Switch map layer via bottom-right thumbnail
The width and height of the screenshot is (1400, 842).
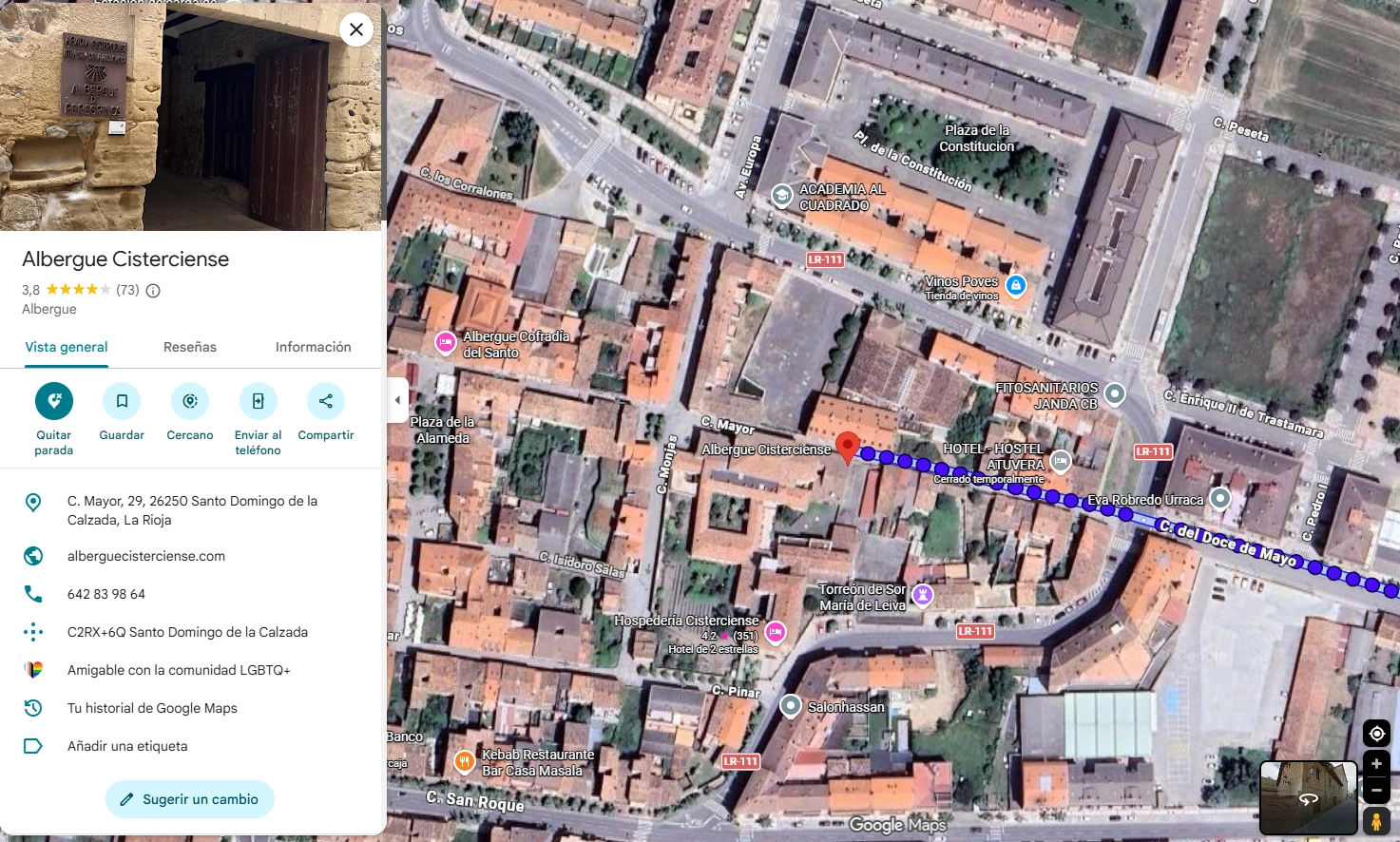pyautogui.click(x=1308, y=797)
